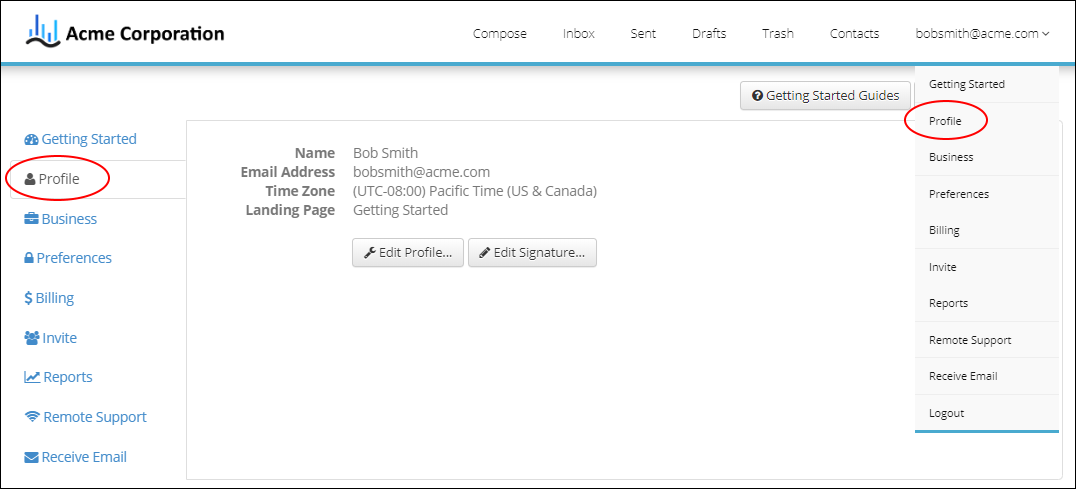Choose Logout in the account dropdown menu

coord(987,413)
